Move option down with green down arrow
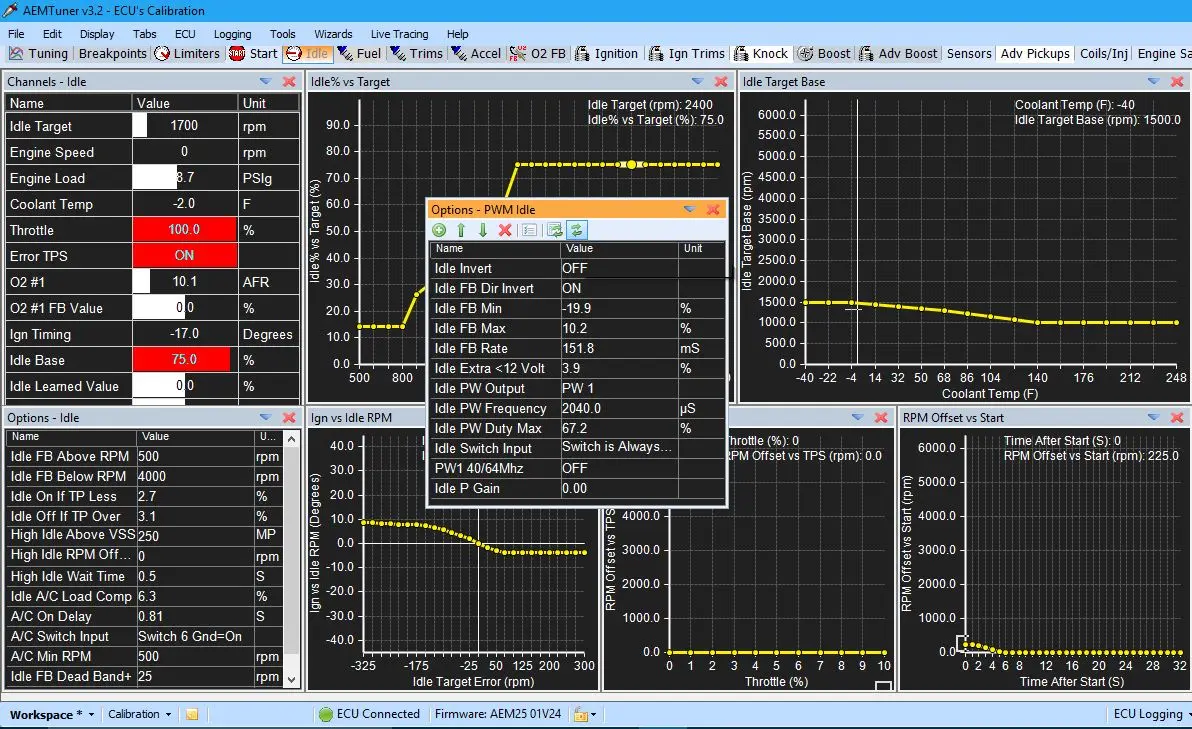1192x729 pixels. point(483,230)
